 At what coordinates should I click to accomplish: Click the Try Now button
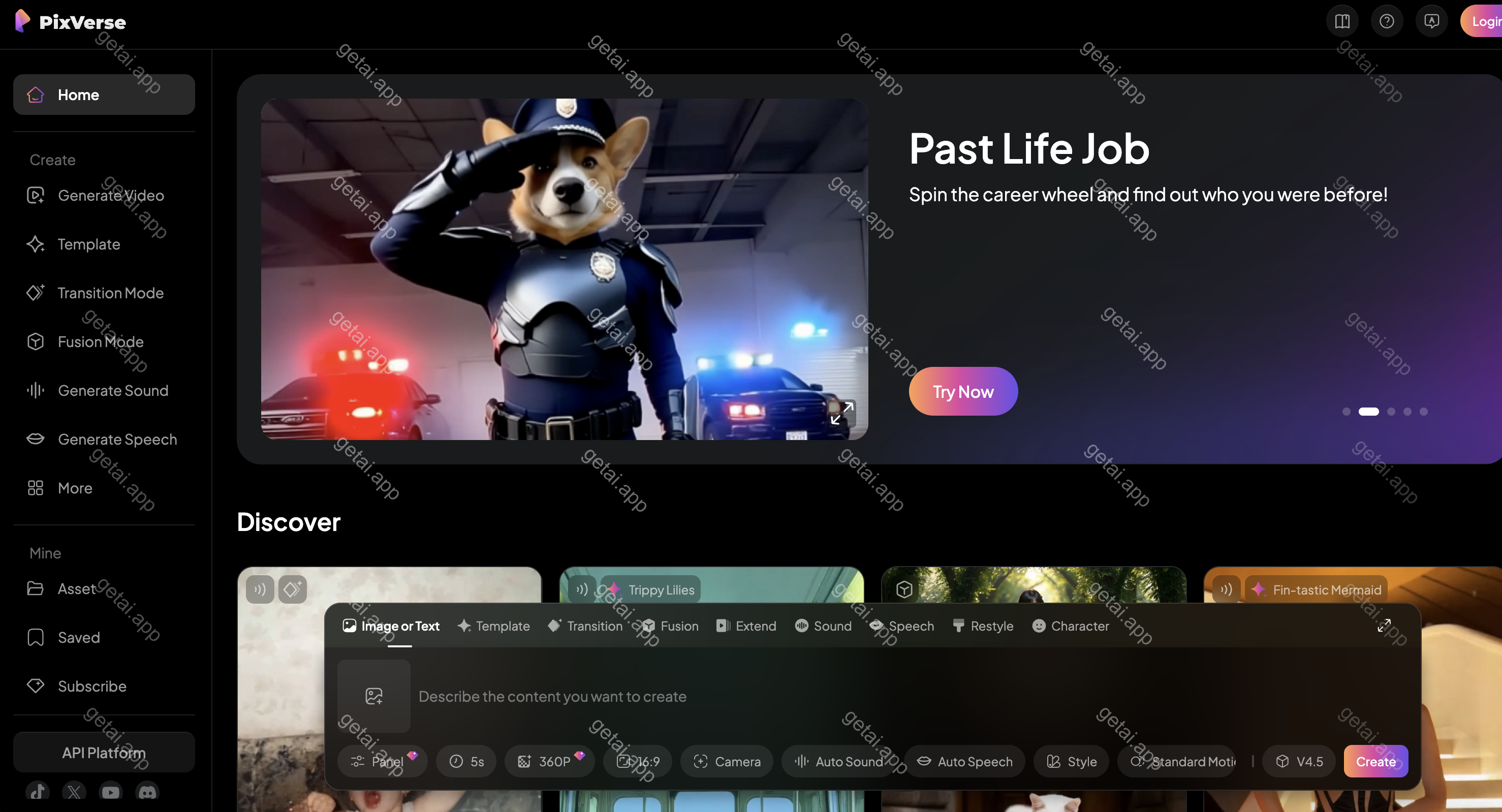click(x=963, y=391)
